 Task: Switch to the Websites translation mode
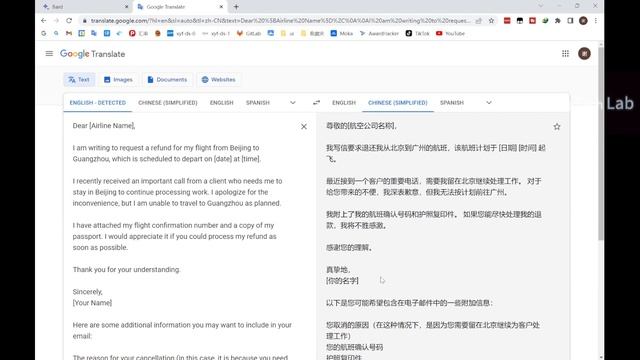click(x=219, y=80)
